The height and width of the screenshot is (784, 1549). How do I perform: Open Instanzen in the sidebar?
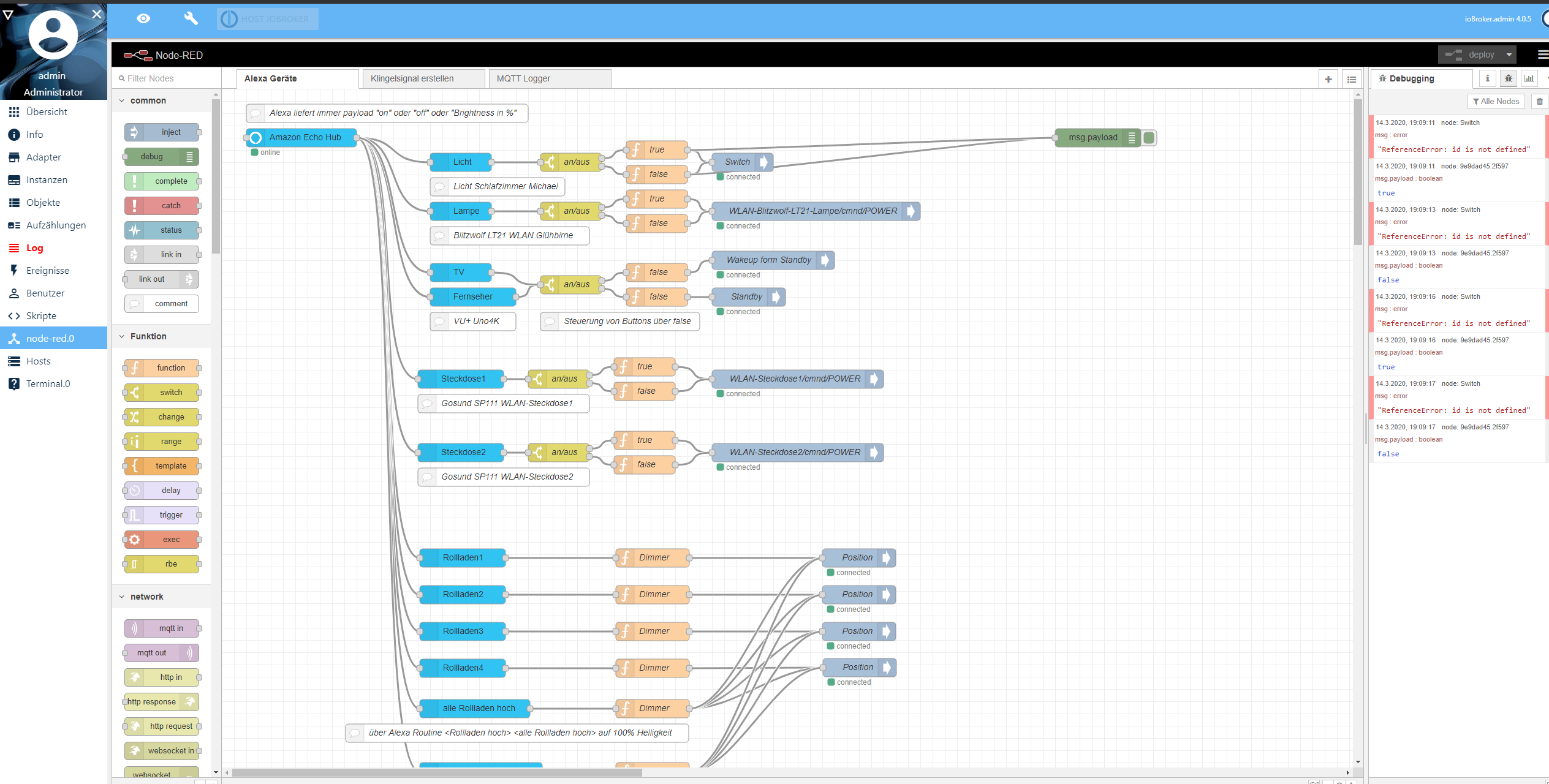point(47,180)
